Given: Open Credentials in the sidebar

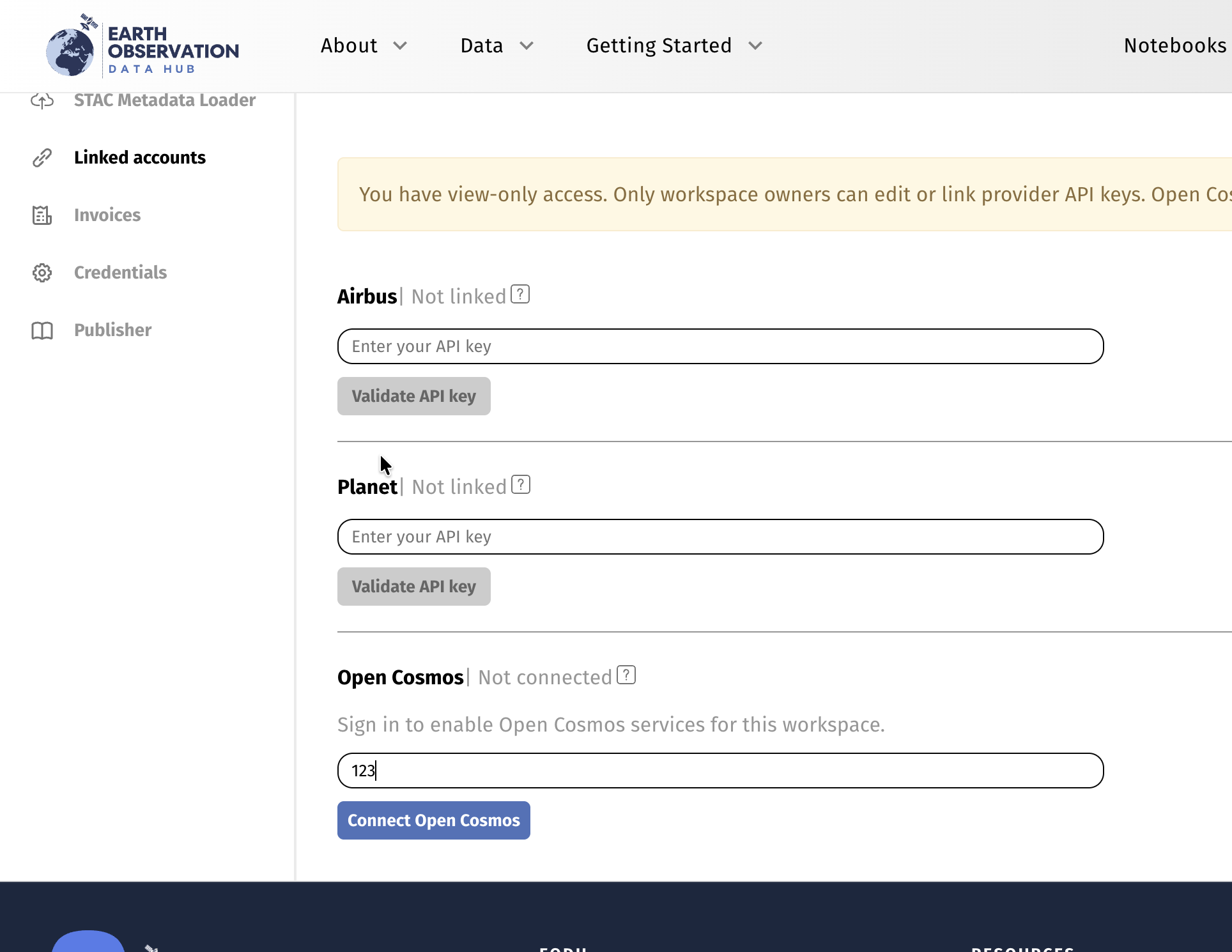Looking at the screenshot, I should [120, 273].
